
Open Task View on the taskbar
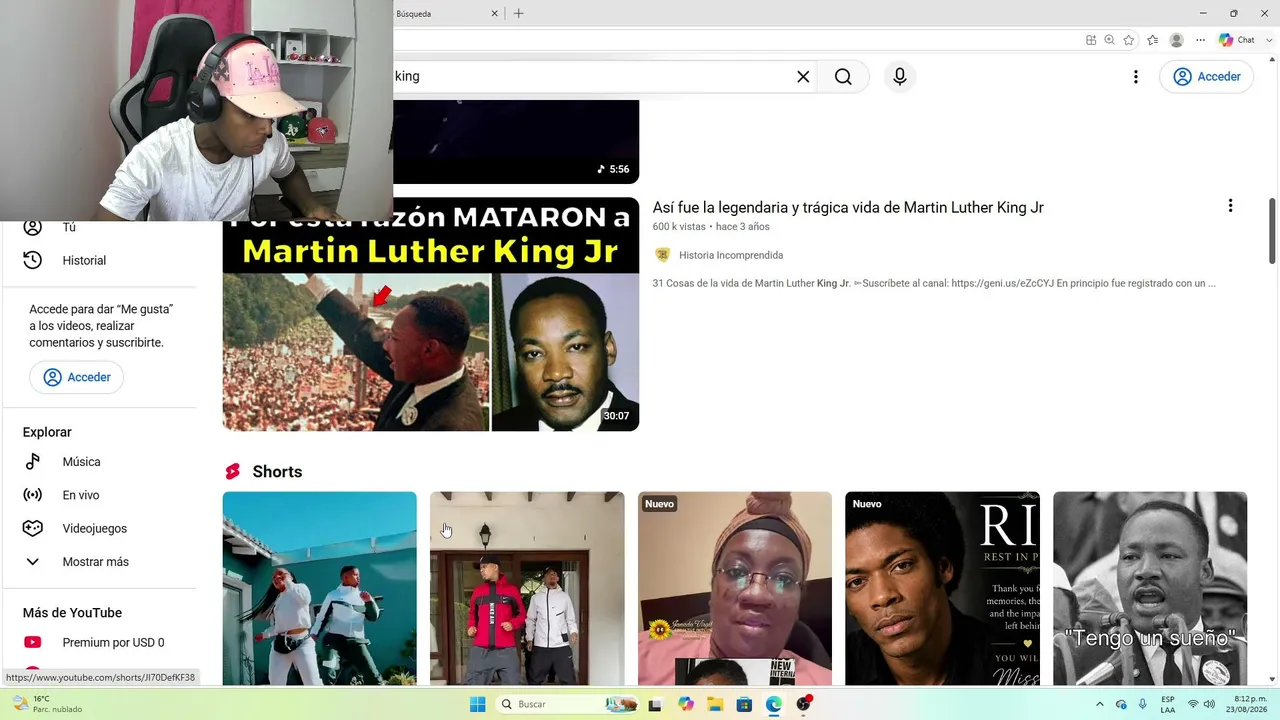click(655, 704)
